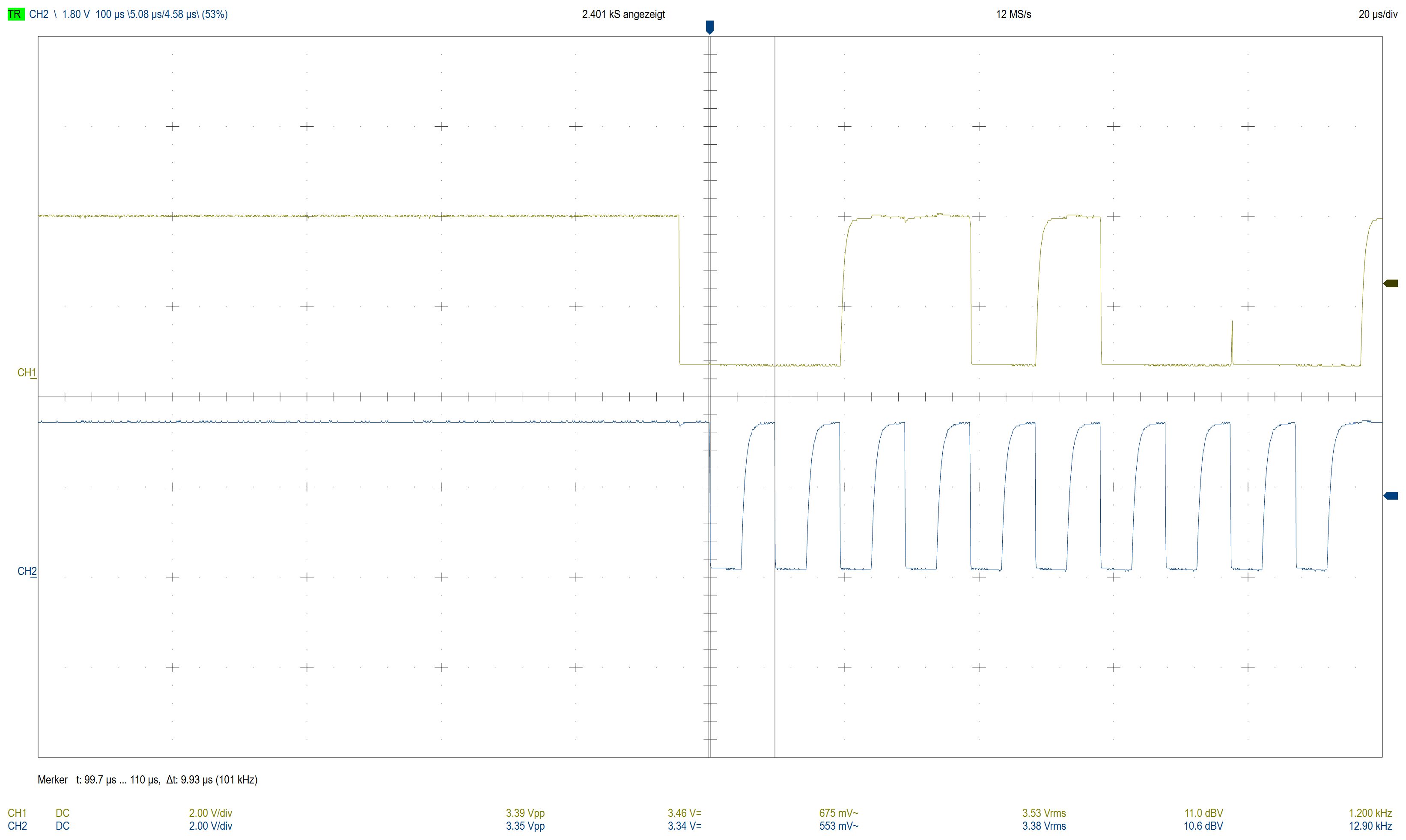This screenshot has height=840, width=1406.
Task: Click the 11.0 dBV measurement
Action: [1203, 813]
